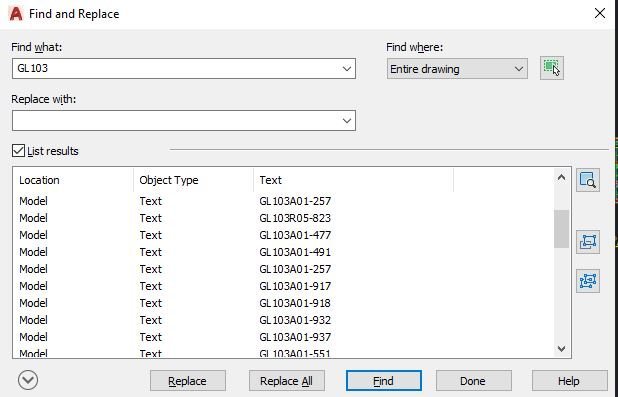
Task: Click the results list scroll down arrow
Action: pyautogui.click(x=561, y=349)
